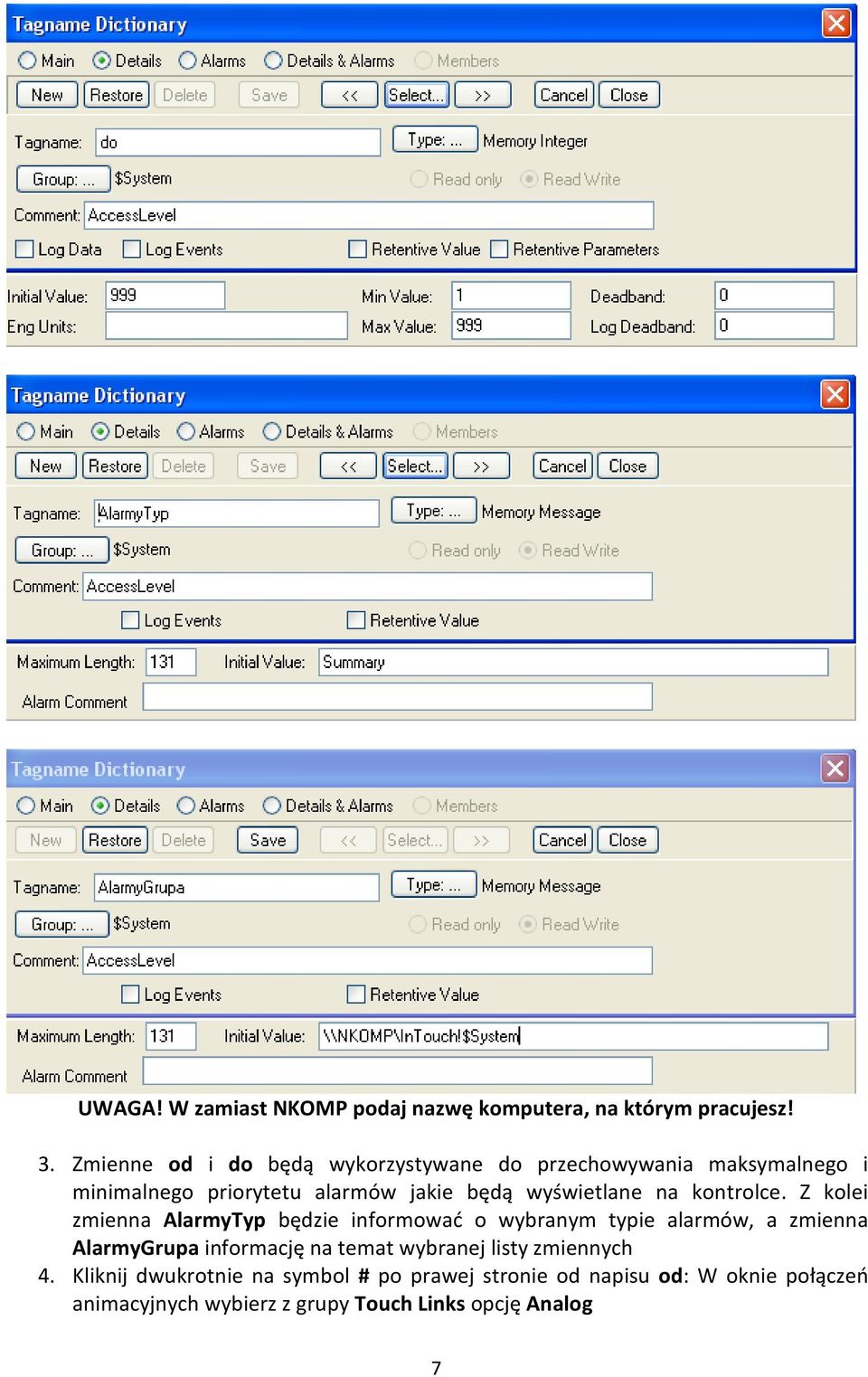Click Close in the AlarmyTyp dialog
This screenshot has width=868, height=1377.
click(627, 466)
